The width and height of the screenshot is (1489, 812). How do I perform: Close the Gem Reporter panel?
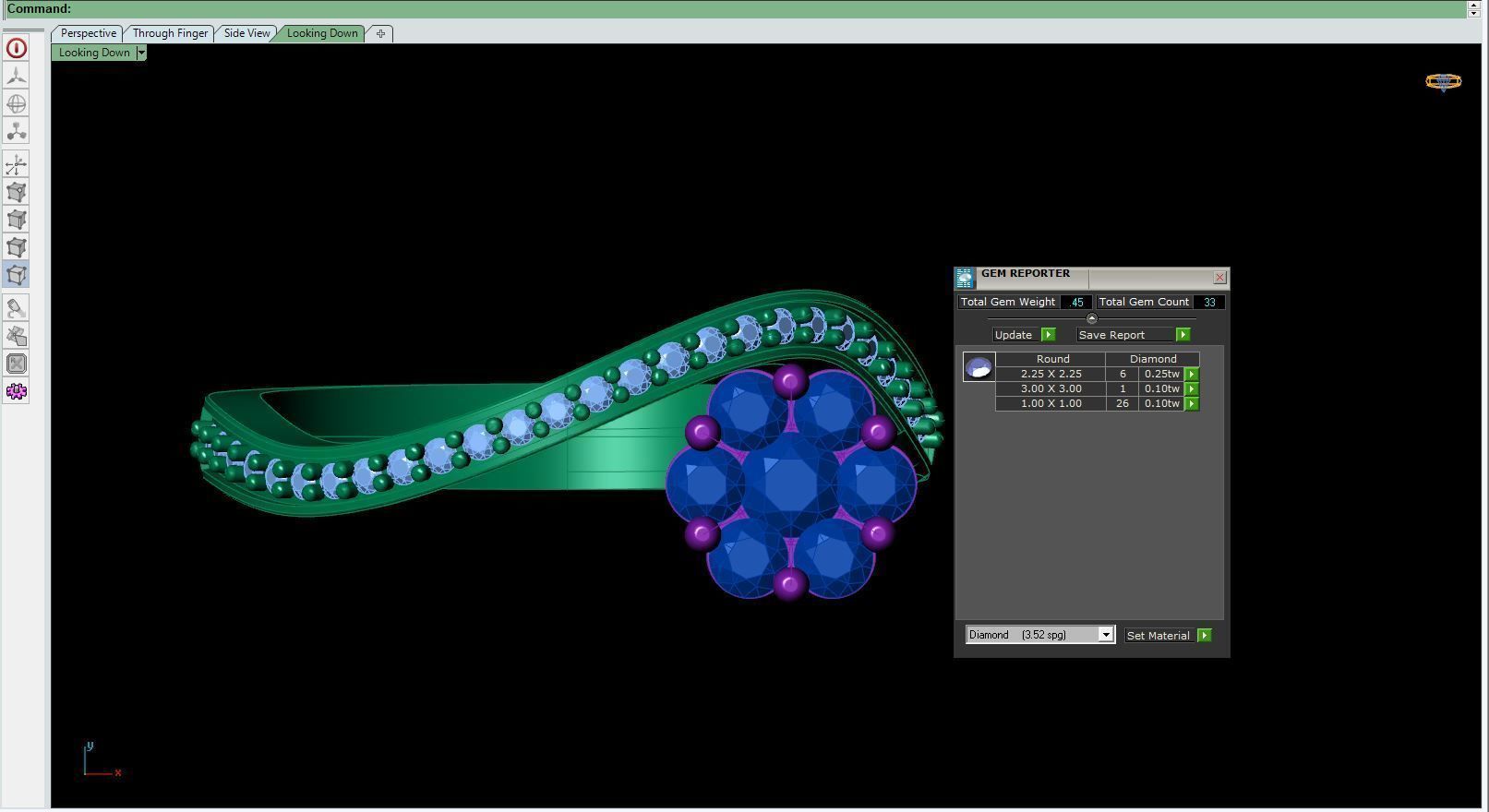[x=1219, y=278]
